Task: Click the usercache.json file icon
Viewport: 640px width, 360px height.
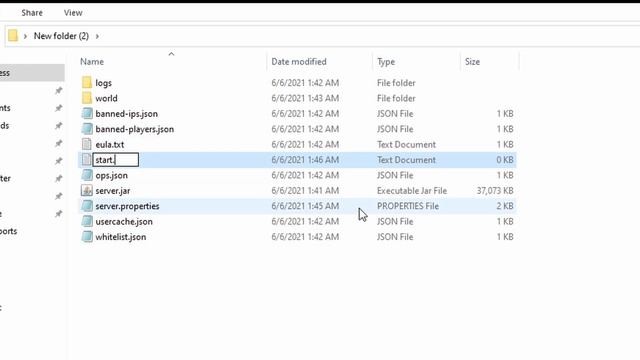Action: click(87, 221)
